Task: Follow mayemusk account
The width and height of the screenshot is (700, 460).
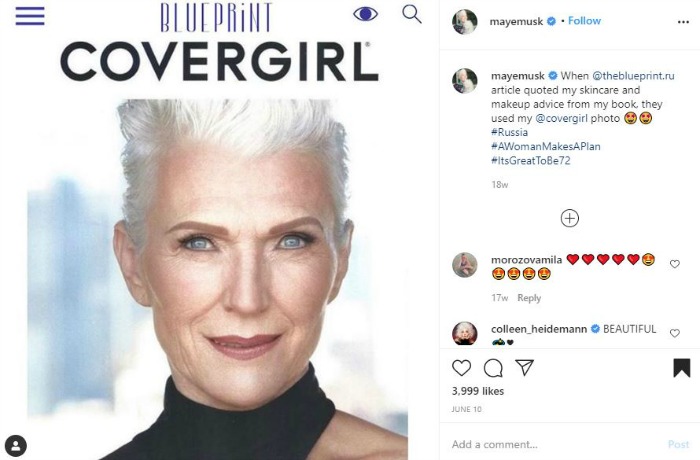Action: point(584,21)
